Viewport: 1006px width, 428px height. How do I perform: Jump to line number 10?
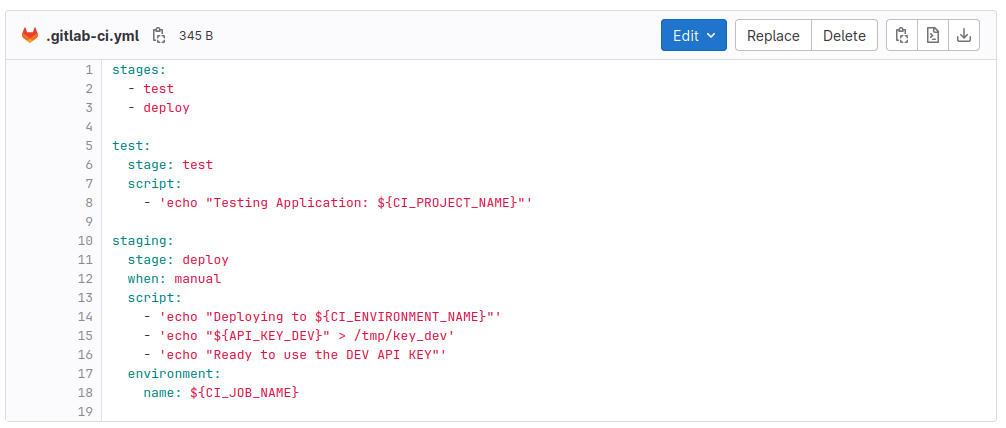[x=85, y=241]
